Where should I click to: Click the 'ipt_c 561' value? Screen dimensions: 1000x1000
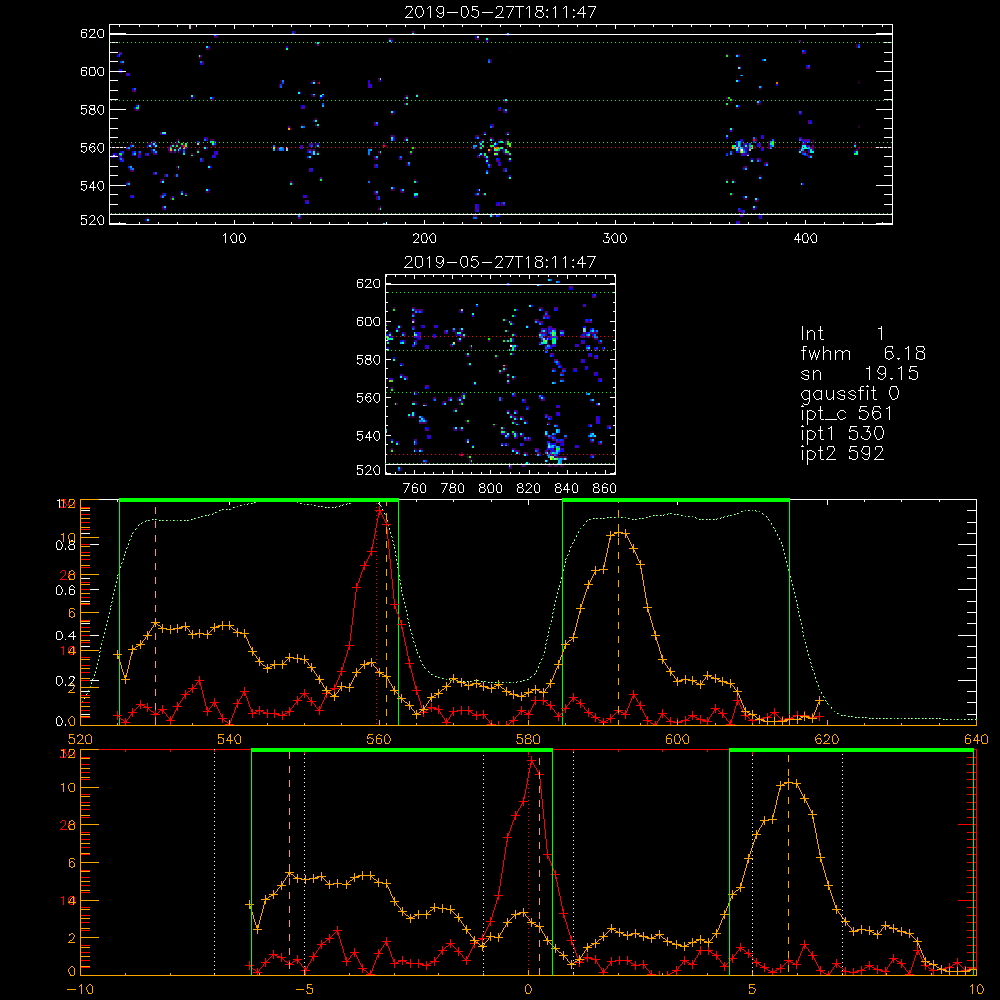click(846, 414)
